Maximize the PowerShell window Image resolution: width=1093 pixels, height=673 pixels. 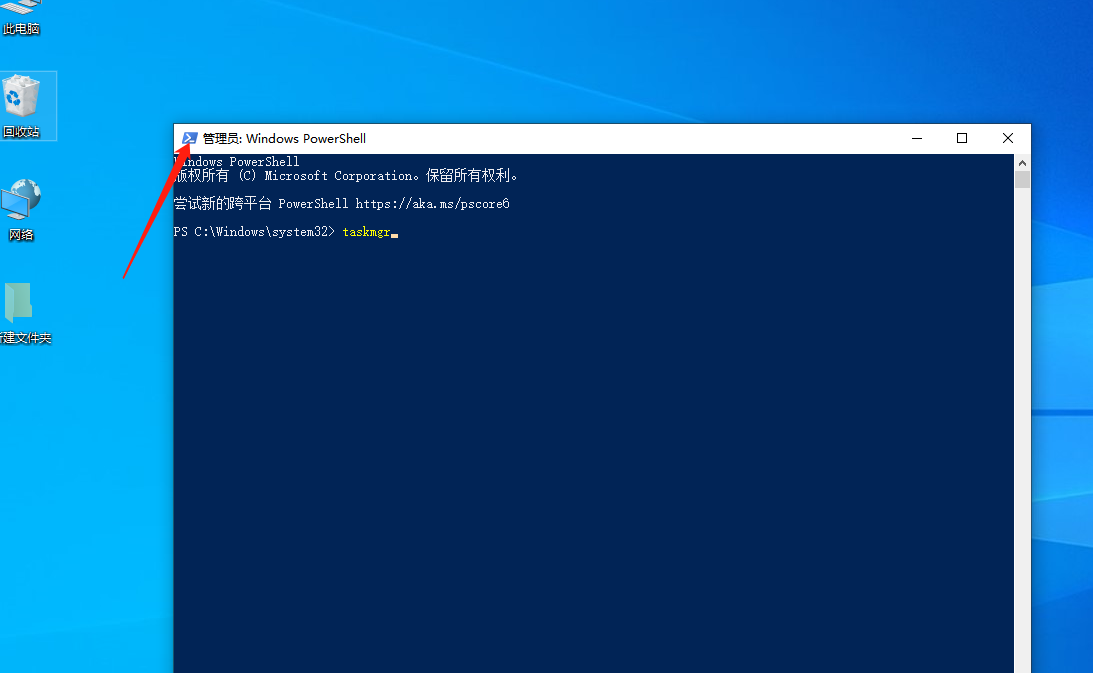[x=962, y=139]
